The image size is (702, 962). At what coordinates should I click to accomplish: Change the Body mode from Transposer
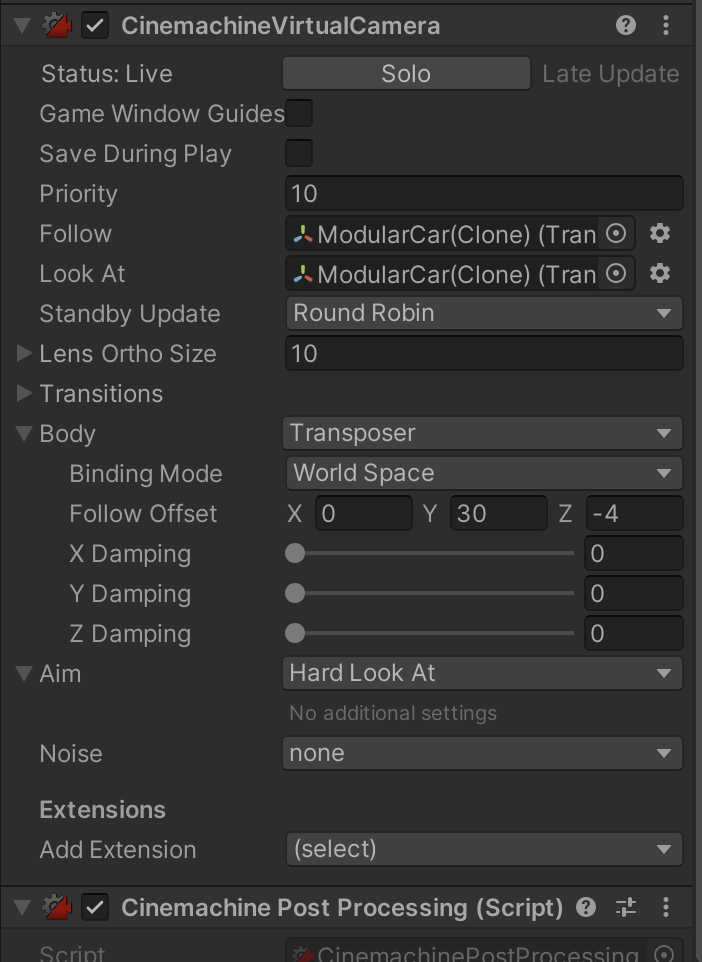point(482,433)
